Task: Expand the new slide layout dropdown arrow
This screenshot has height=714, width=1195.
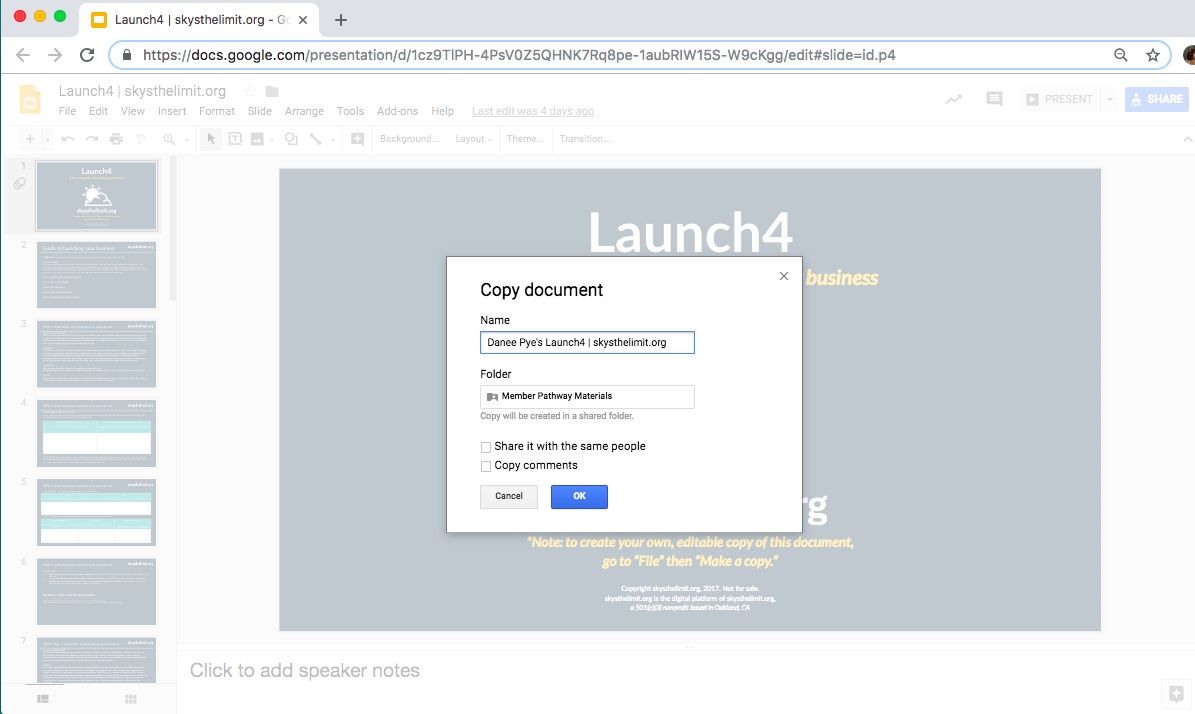Action: pyautogui.click(x=47, y=139)
